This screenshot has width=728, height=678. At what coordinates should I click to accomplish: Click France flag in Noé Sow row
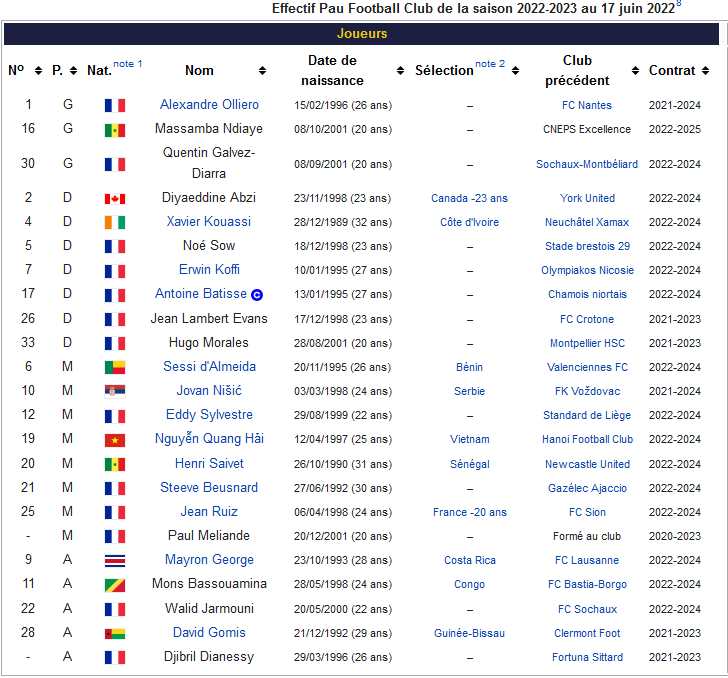point(115,246)
